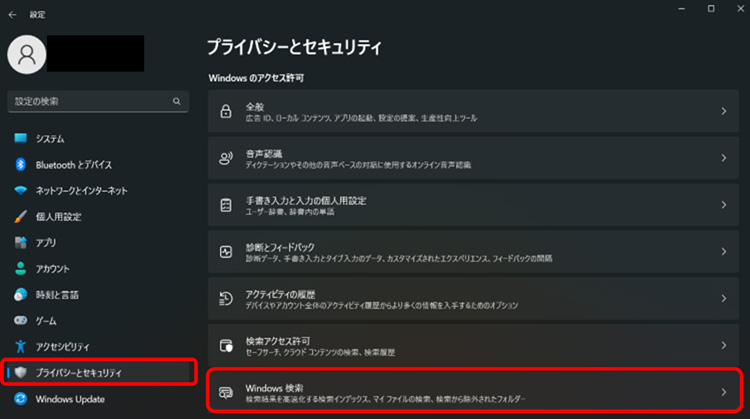
Task: Click the Windows 検索 search icon
Action: coord(226,392)
